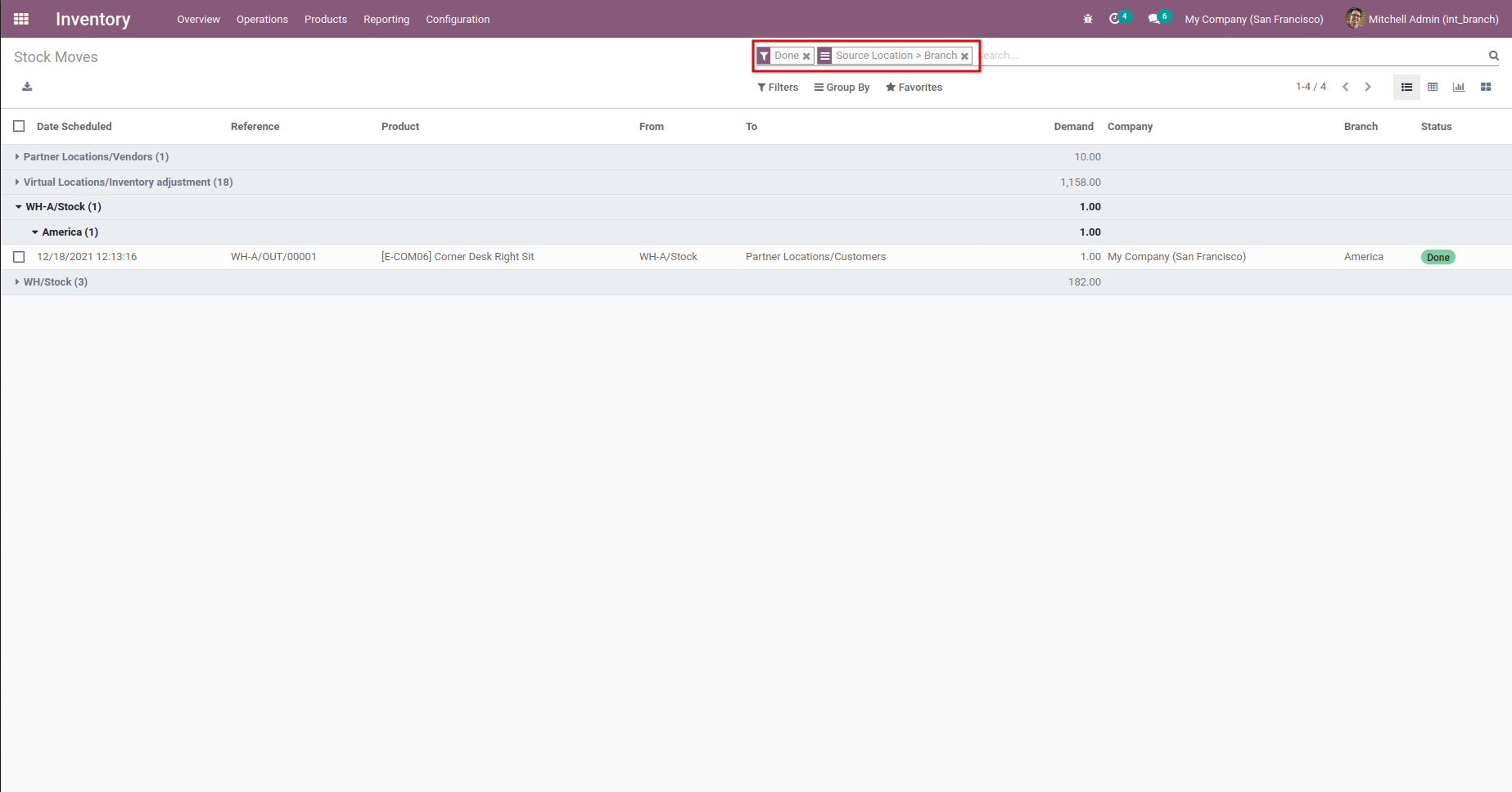Click the export download icon
Viewport: 1512px width, 792px height.
(x=27, y=87)
